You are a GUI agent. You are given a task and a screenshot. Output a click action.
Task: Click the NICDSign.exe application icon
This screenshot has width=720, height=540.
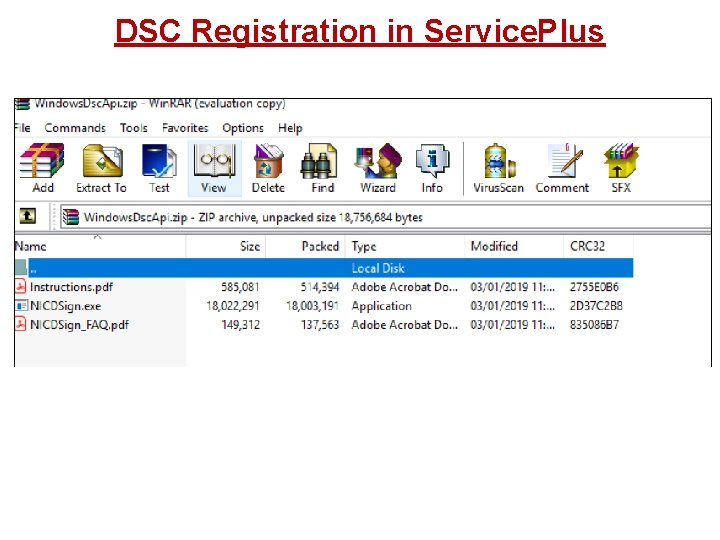pyautogui.click(x=21, y=305)
